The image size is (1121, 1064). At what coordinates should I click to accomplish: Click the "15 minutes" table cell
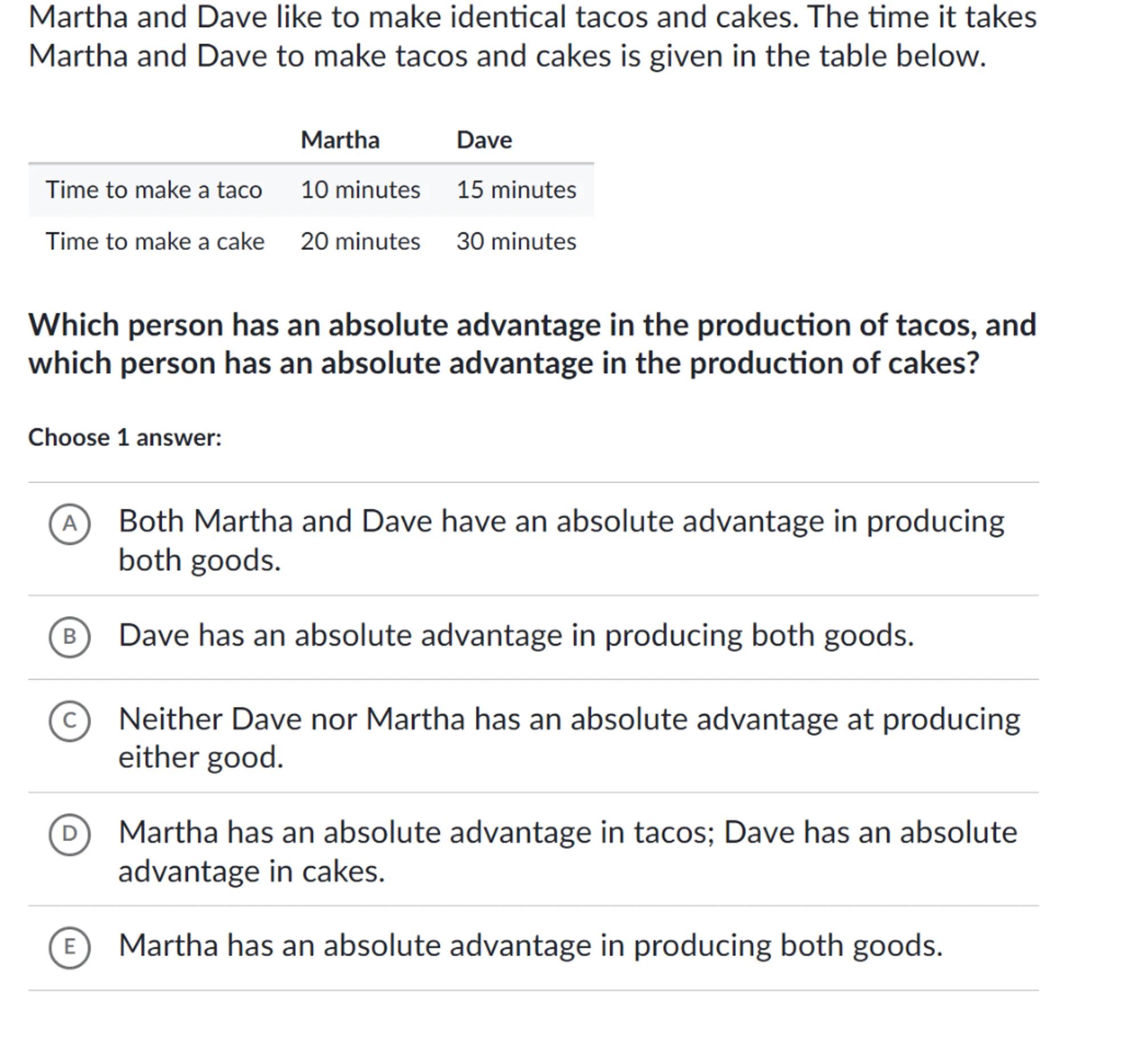pyautogui.click(x=516, y=190)
